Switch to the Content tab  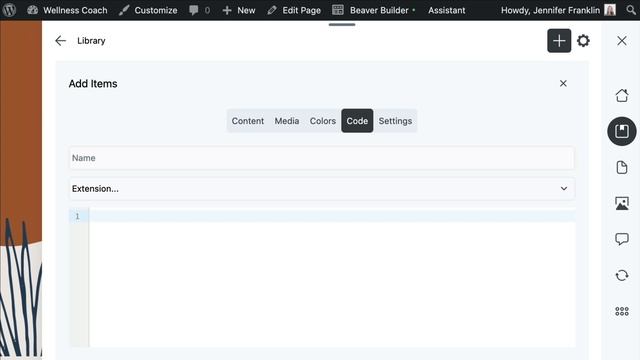pyautogui.click(x=248, y=121)
